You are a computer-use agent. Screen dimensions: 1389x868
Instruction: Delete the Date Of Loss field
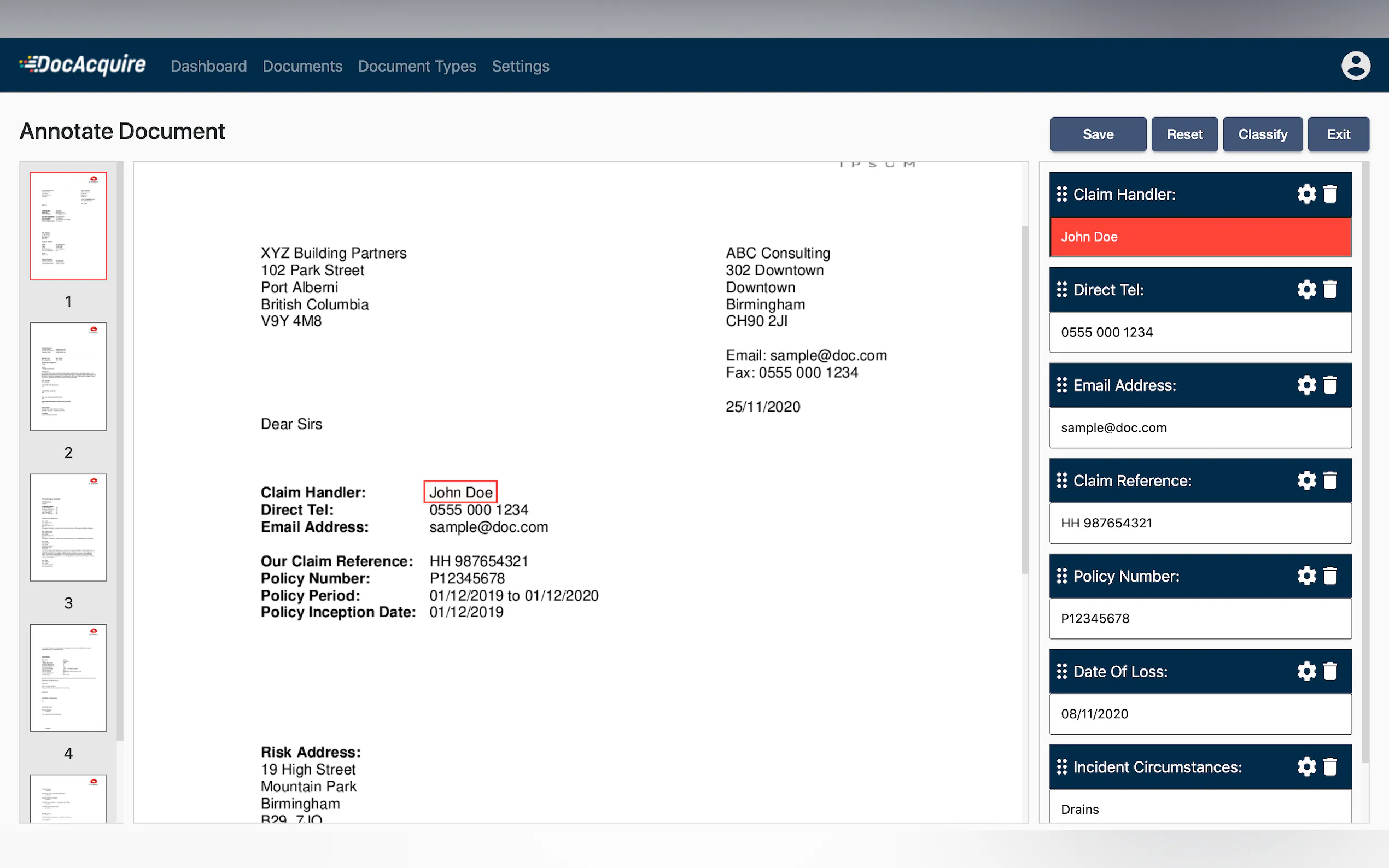click(x=1330, y=671)
